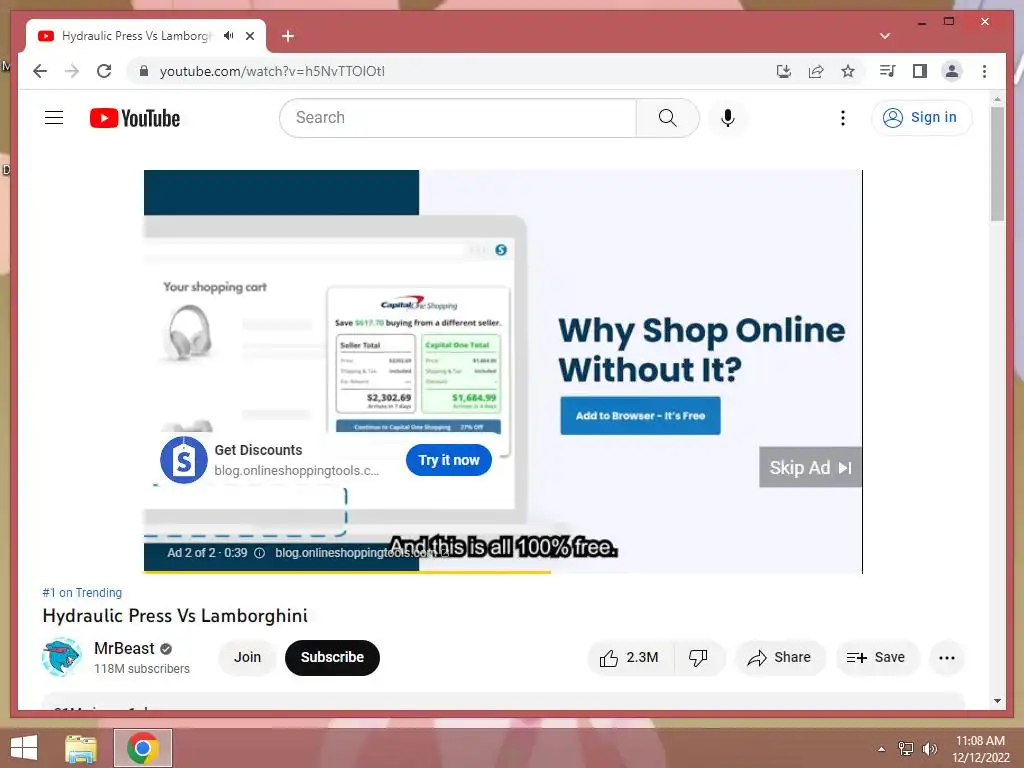
Task: Click the ad heading Why Shop Online Without It?
Action: pos(702,350)
